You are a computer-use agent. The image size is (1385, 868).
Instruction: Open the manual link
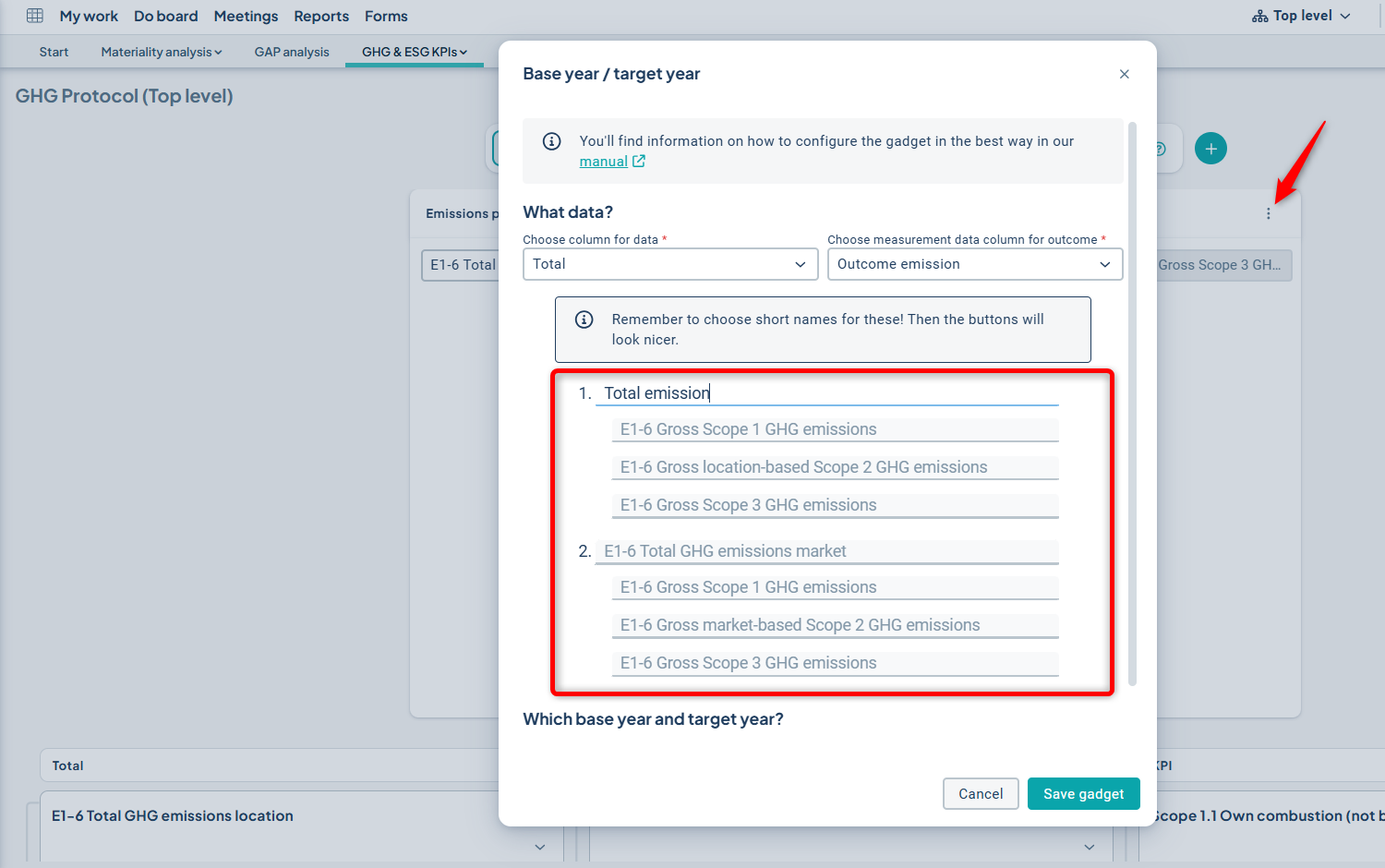(x=603, y=162)
